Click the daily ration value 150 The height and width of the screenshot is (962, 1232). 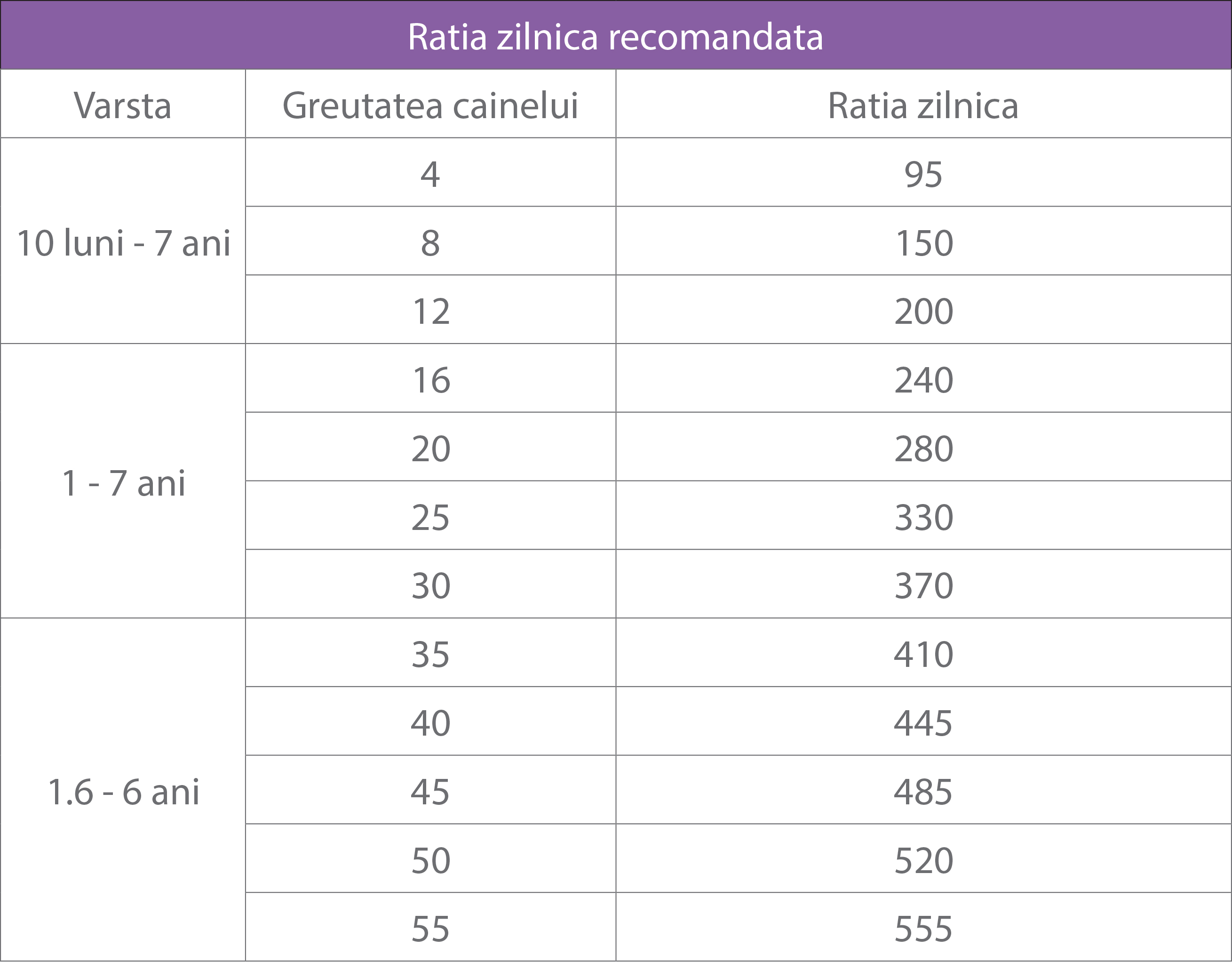[x=923, y=241]
